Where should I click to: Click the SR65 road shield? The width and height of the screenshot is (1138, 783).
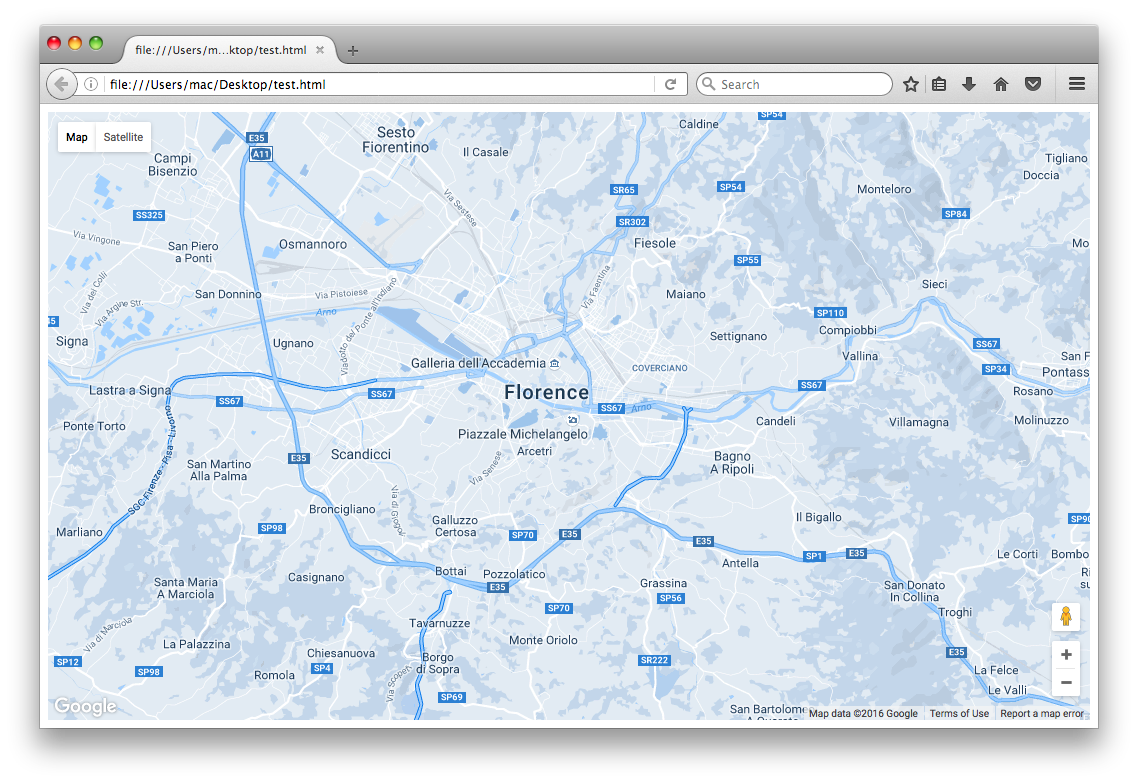[x=623, y=189]
